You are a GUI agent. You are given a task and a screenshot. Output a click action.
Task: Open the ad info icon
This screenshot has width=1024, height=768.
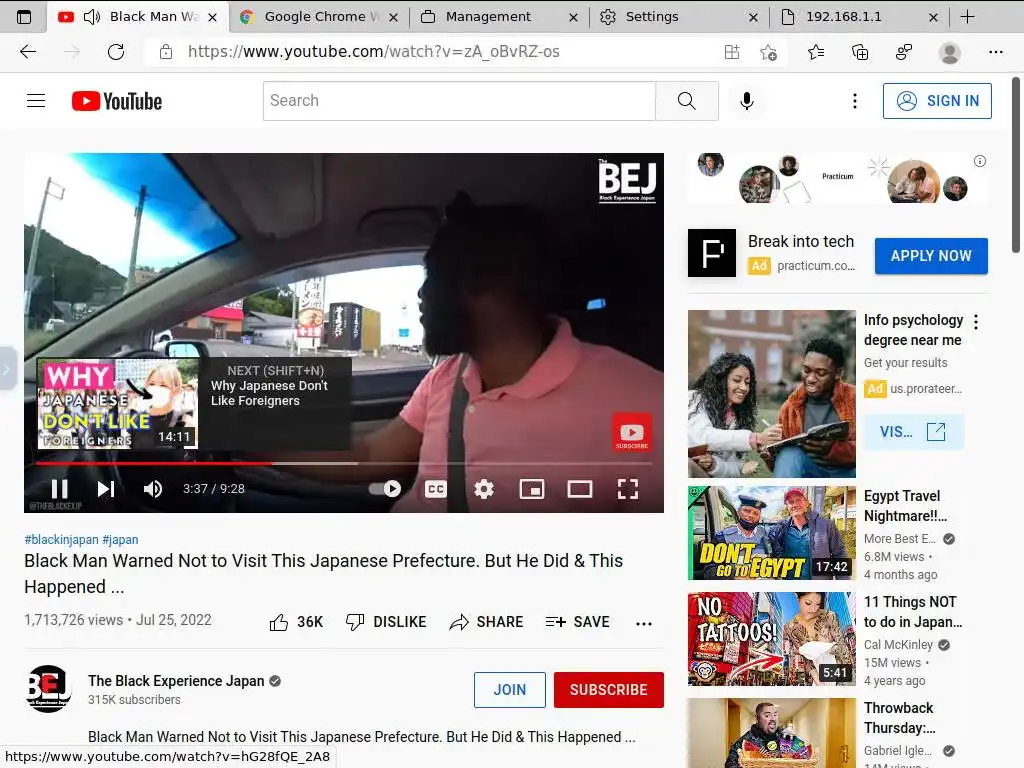(x=980, y=161)
